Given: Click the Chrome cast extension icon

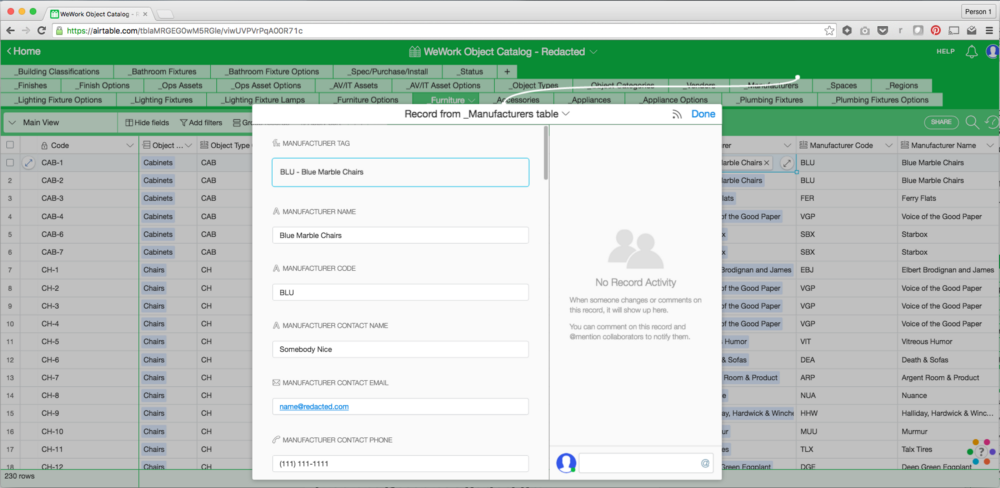Looking at the screenshot, I should click(953, 30).
